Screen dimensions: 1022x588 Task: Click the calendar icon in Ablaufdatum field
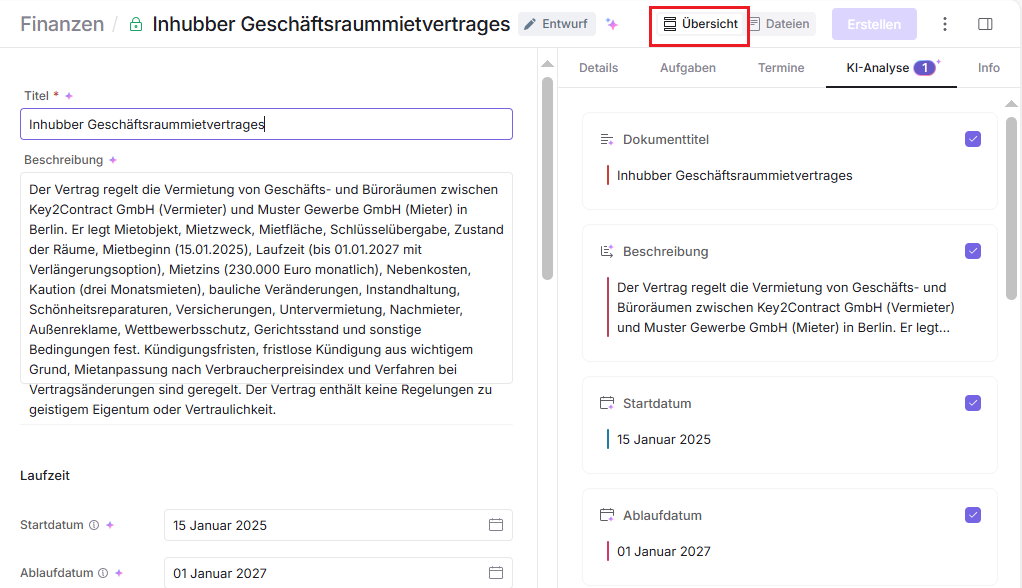pos(496,573)
